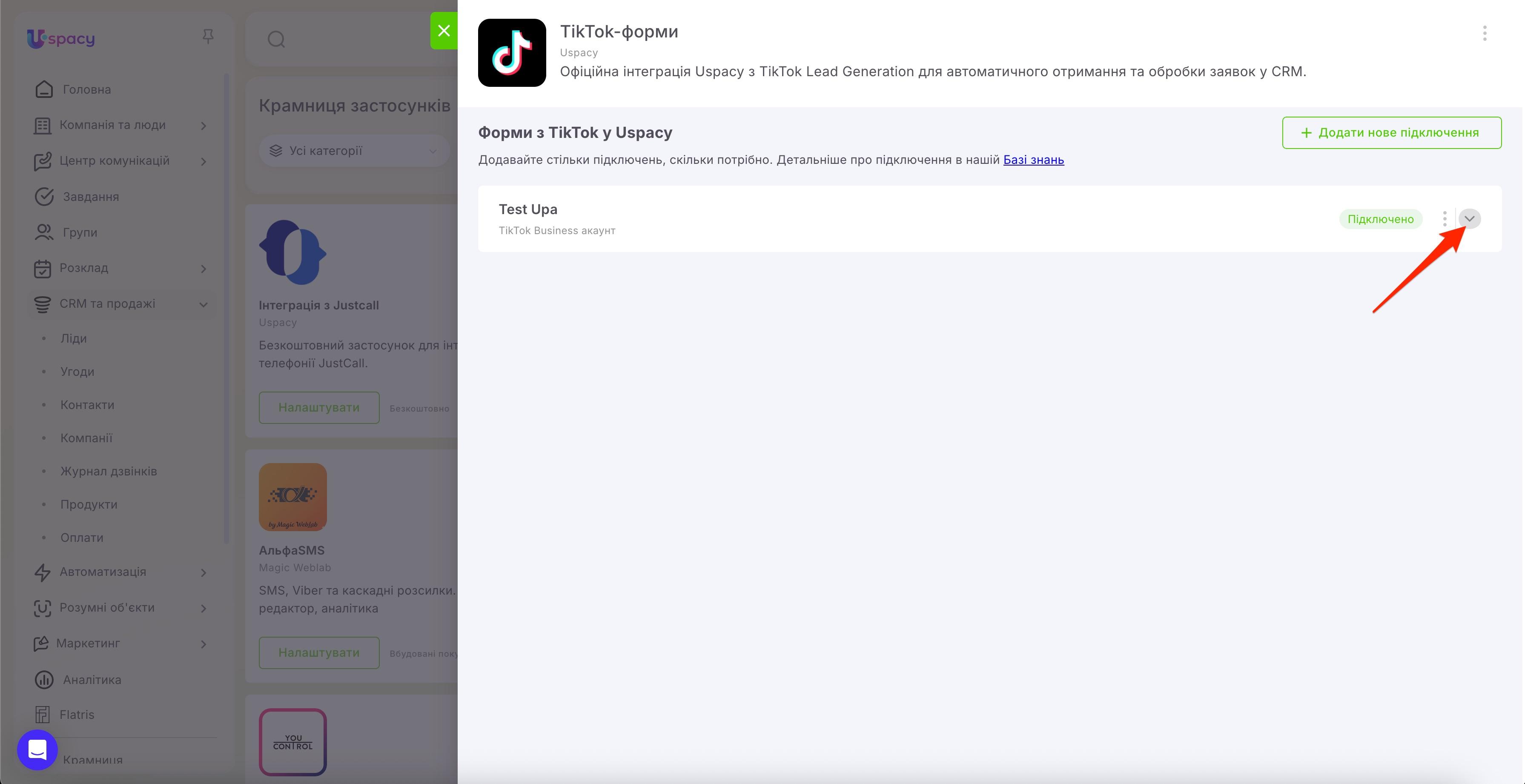Open Продукти submenu item
Viewport: 1525px width, 784px height.
(89, 504)
